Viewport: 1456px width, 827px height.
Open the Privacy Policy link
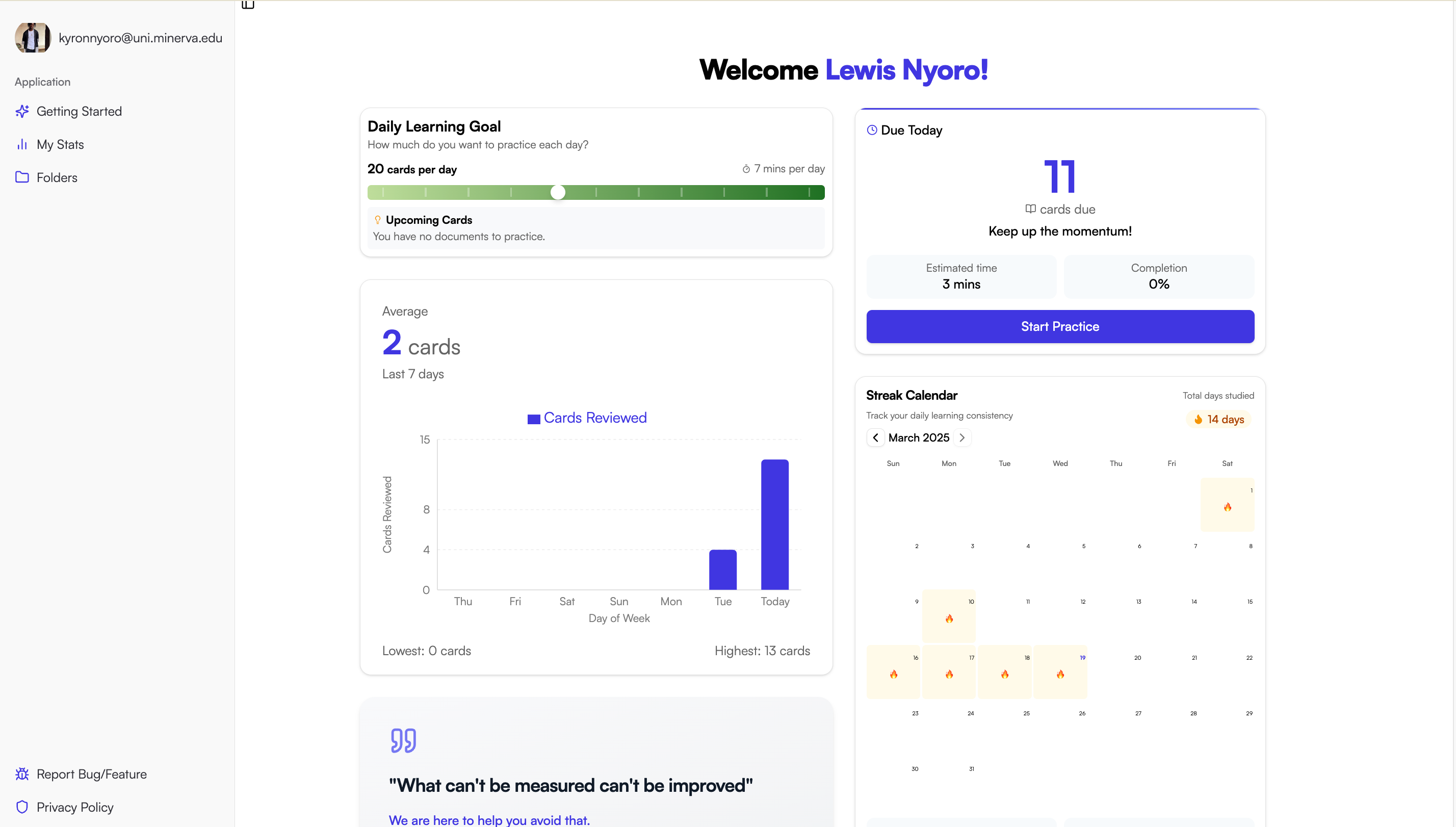(x=75, y=807)
